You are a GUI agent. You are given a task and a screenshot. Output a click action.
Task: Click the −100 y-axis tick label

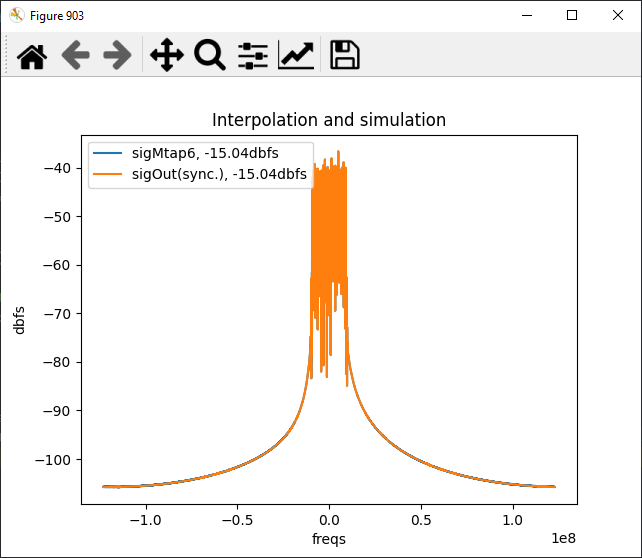pyautogui.click(x=53, y=460)
